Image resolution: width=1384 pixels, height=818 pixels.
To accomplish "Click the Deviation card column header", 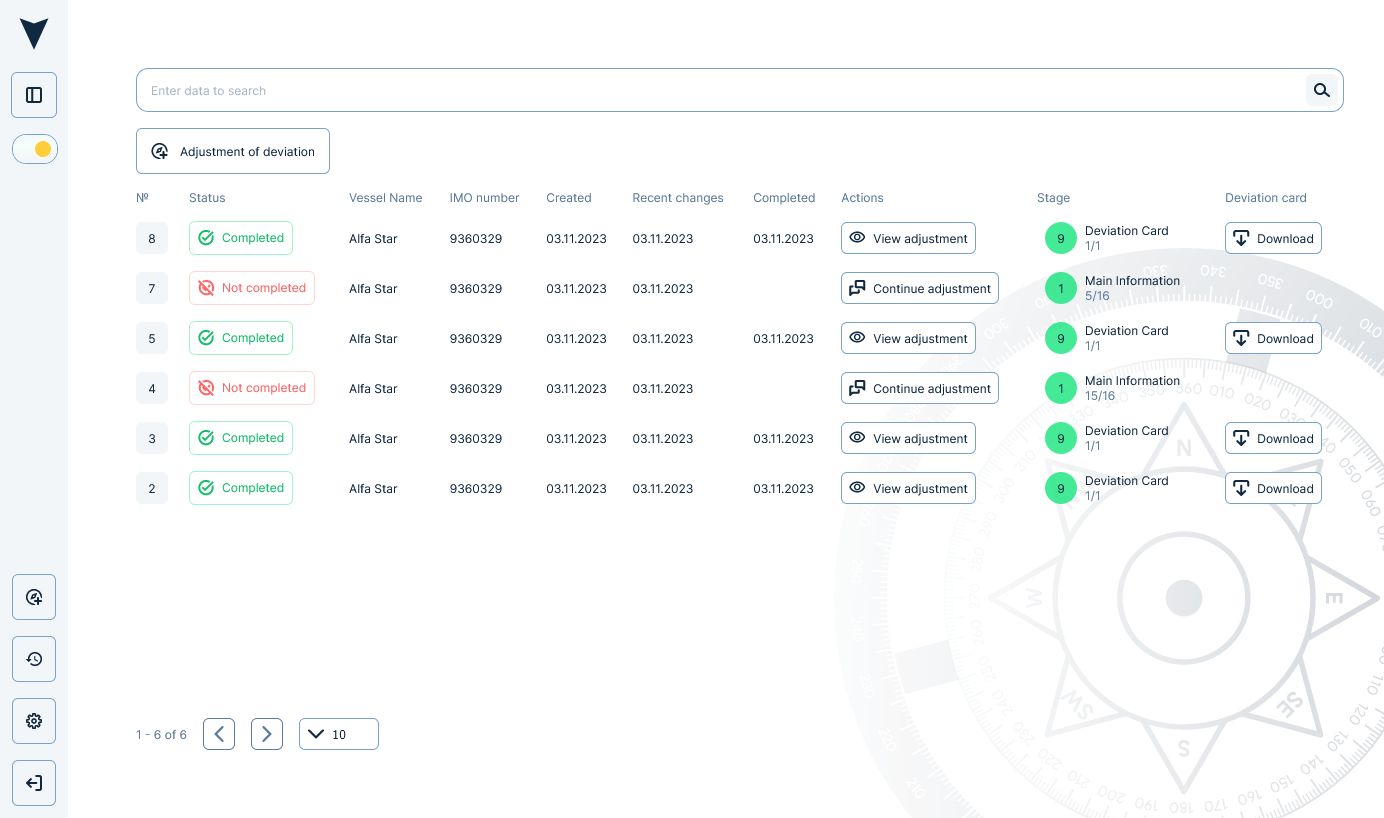I will [1266, 198].
